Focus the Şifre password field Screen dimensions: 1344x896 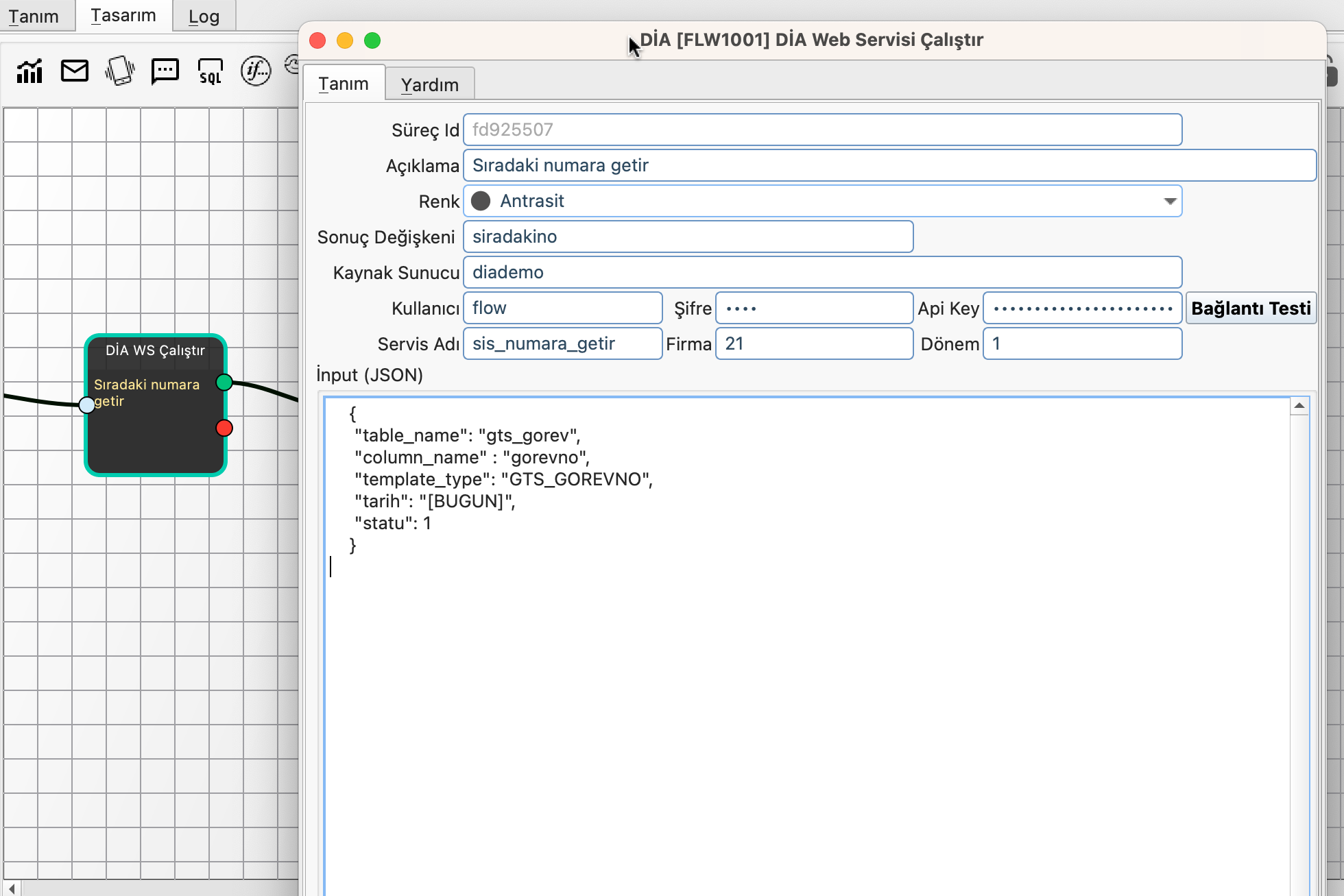click(814, 308)
